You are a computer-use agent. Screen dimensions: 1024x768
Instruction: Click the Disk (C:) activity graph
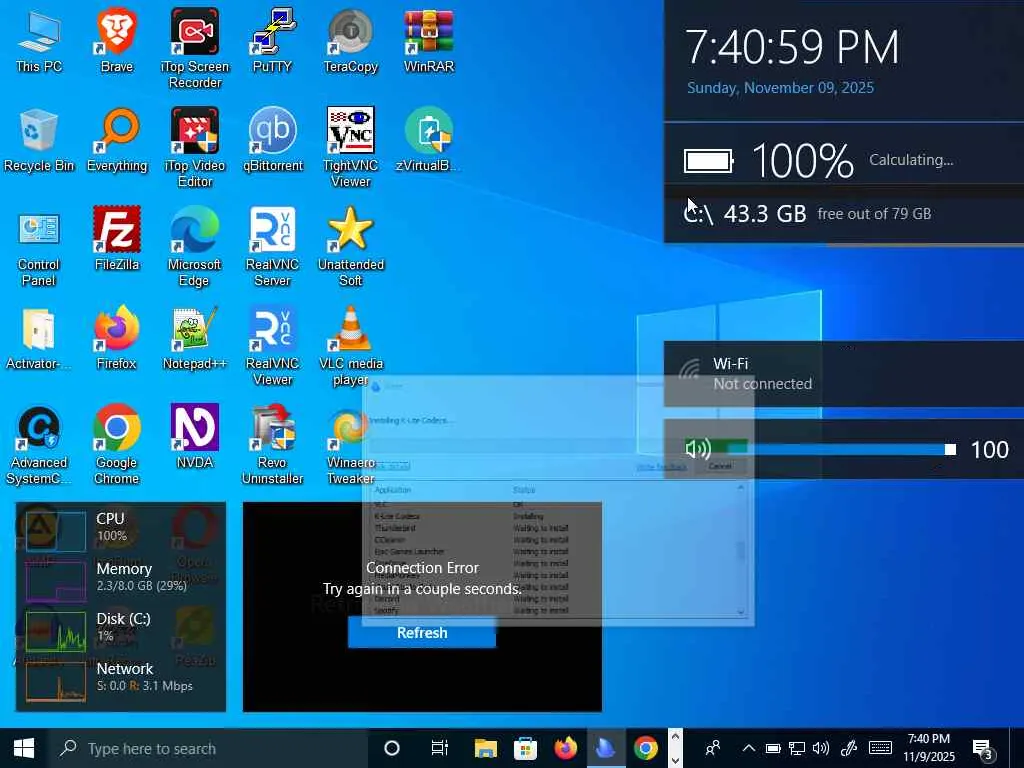point(56,631)
